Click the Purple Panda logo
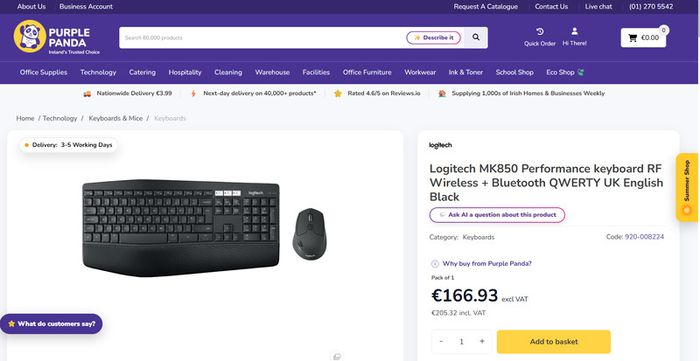The height and width of the screenshot is (361, 700). pos(57,37)
